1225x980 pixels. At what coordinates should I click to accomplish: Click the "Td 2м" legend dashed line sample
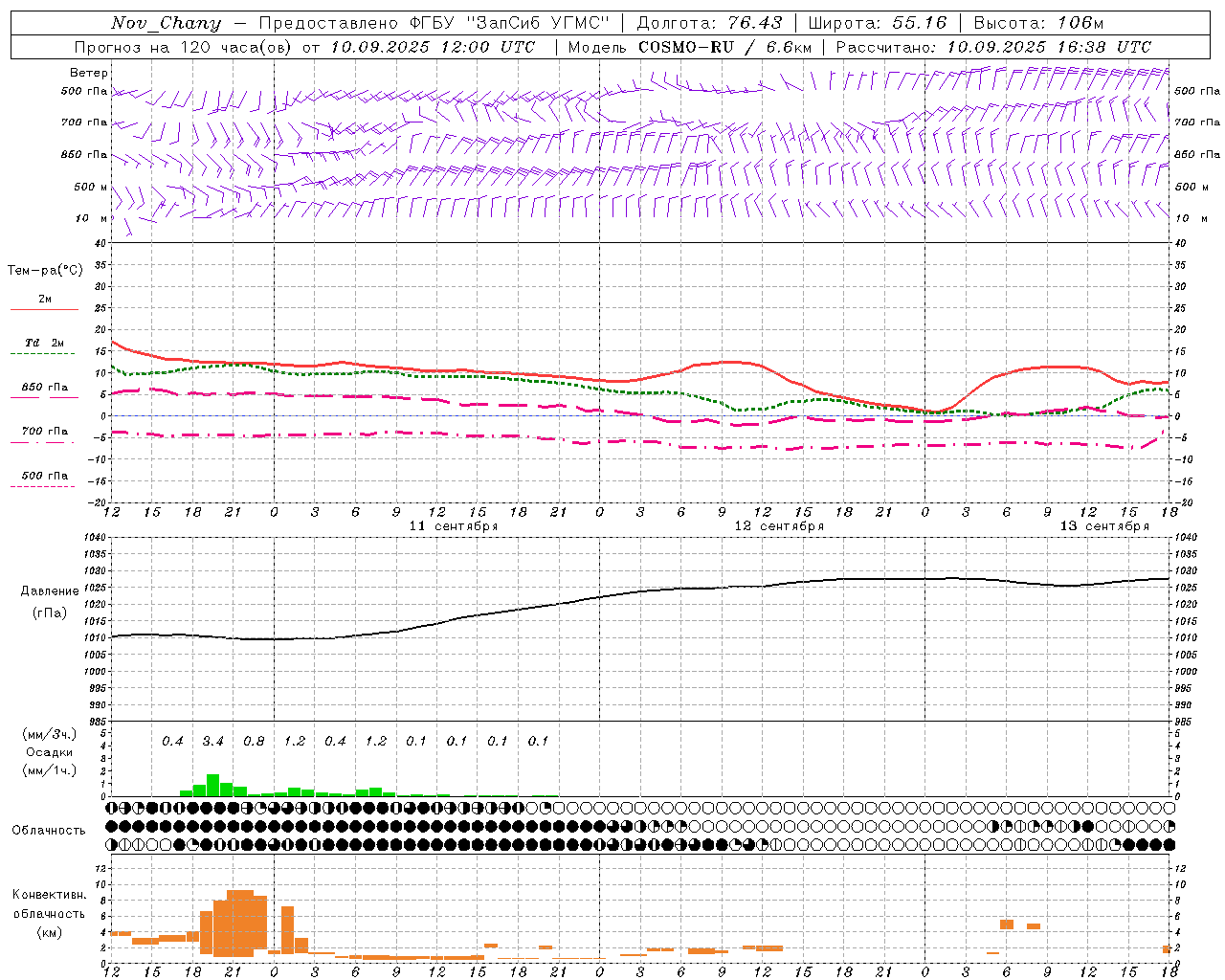42,354
